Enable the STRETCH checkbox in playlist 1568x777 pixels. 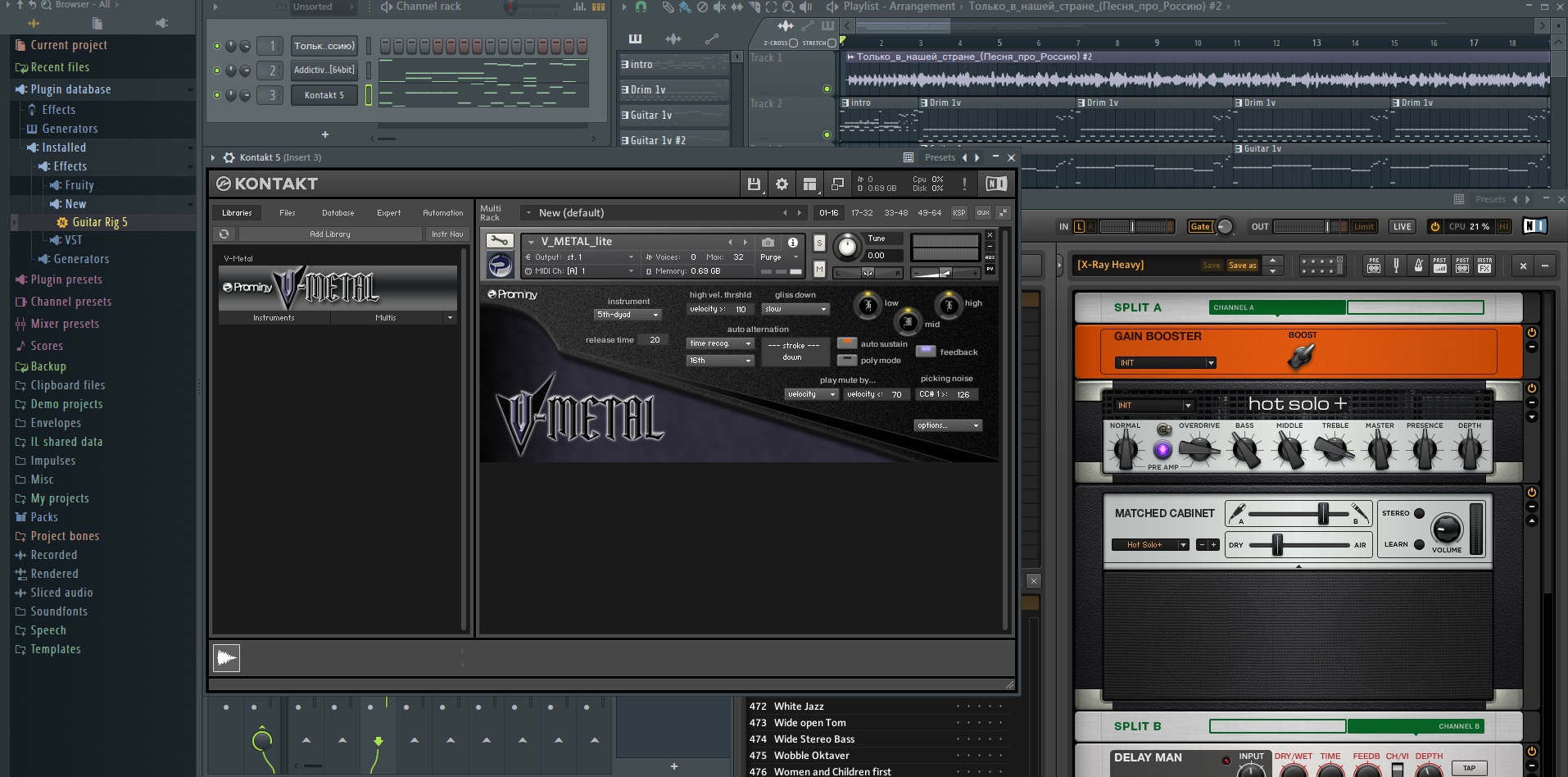click(x=832, y=43)
